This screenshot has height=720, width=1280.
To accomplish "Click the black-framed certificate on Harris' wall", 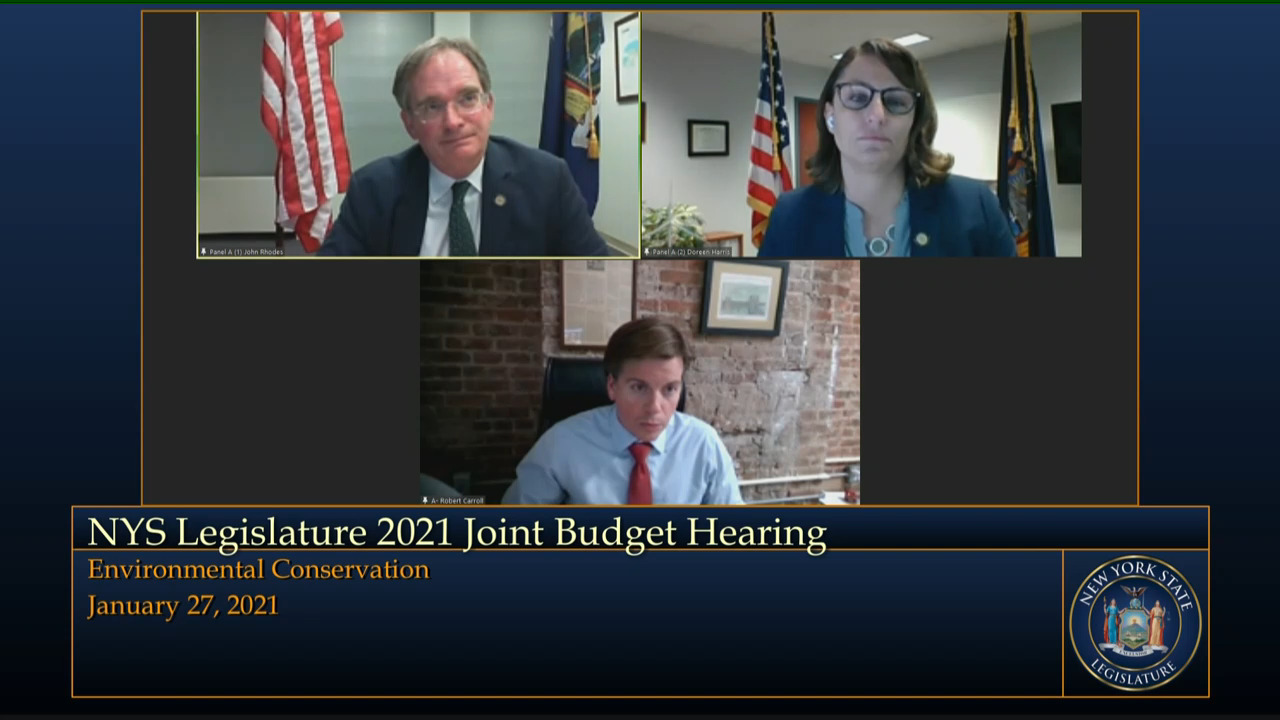I will (x=708, y=137).
